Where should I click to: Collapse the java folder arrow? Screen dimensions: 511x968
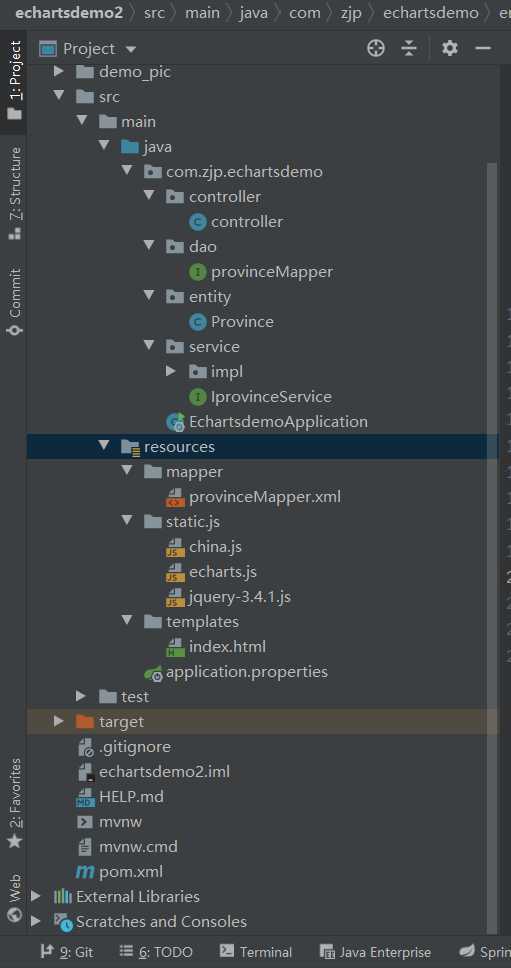(x=104, y=146)
